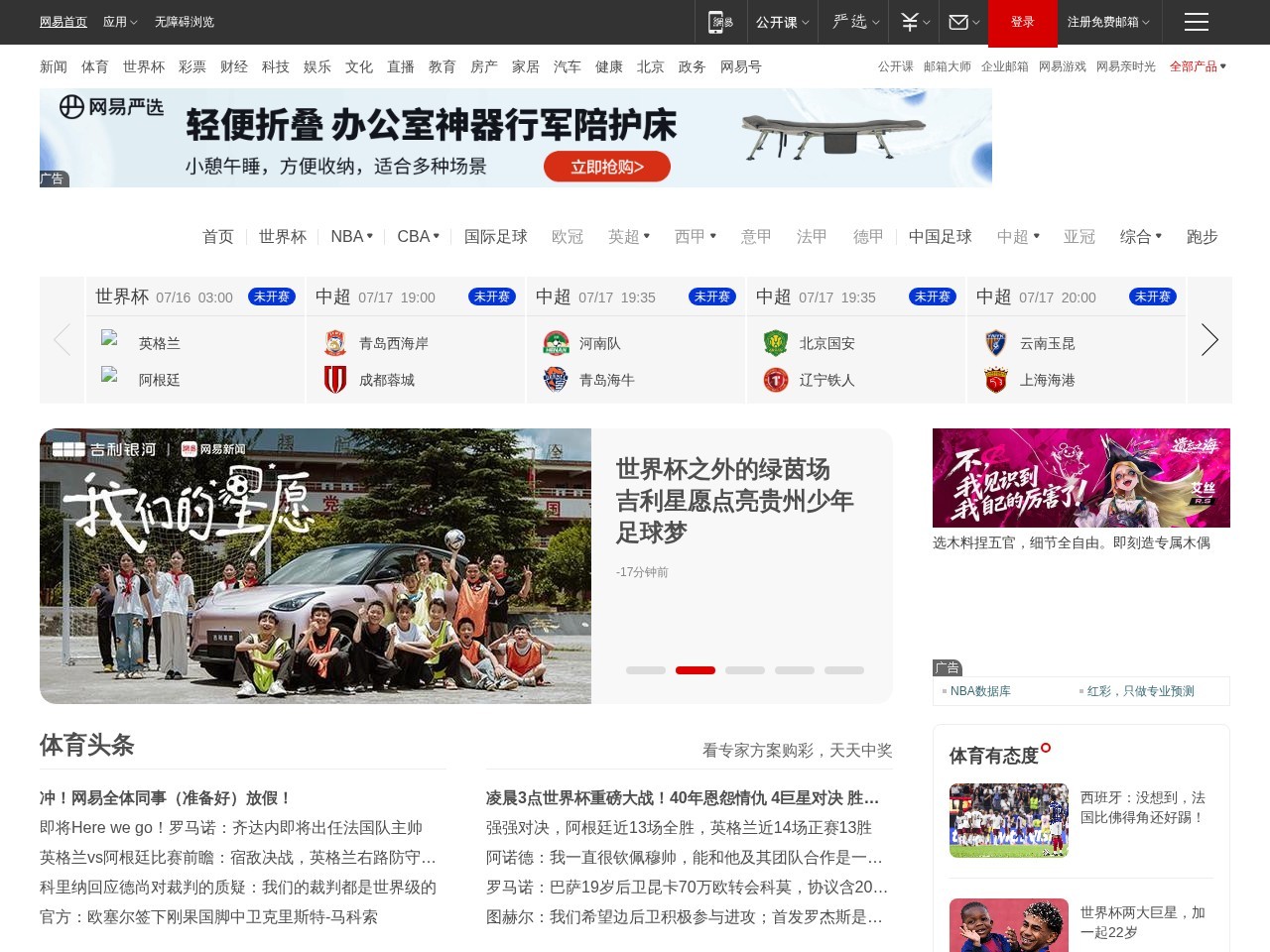Screen dimensions: 1270x952
Task: Open the 无障碍浏览 link
Action: [x=185, y=22]
